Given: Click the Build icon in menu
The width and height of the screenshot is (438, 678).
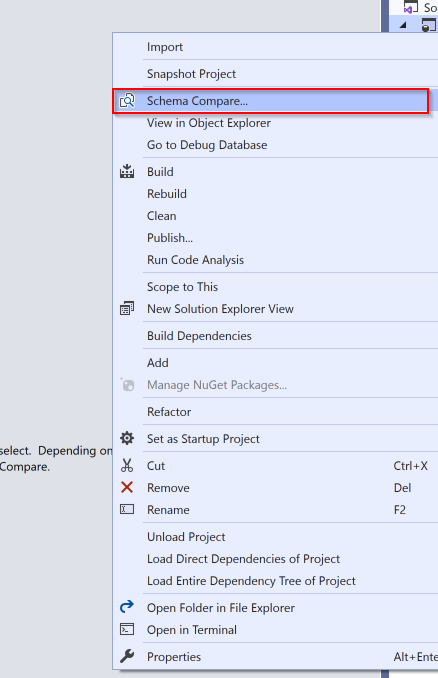Looking at the screenshot, I should coord(127,172).
